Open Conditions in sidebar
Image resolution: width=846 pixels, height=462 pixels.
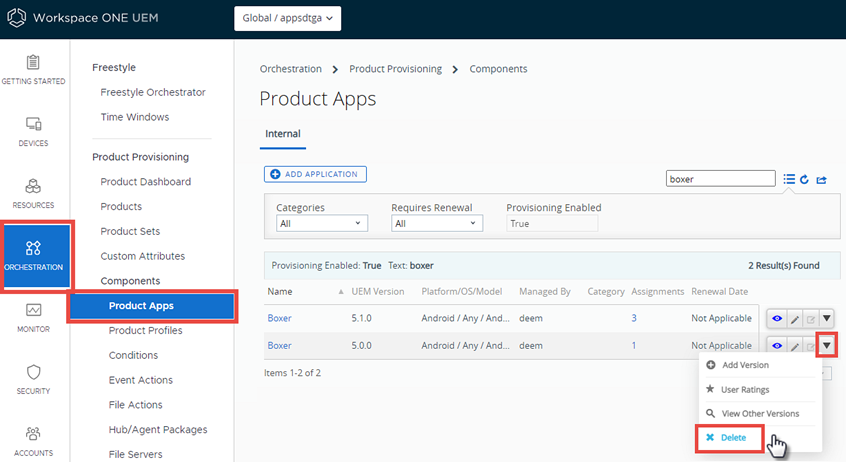point(133,355)
